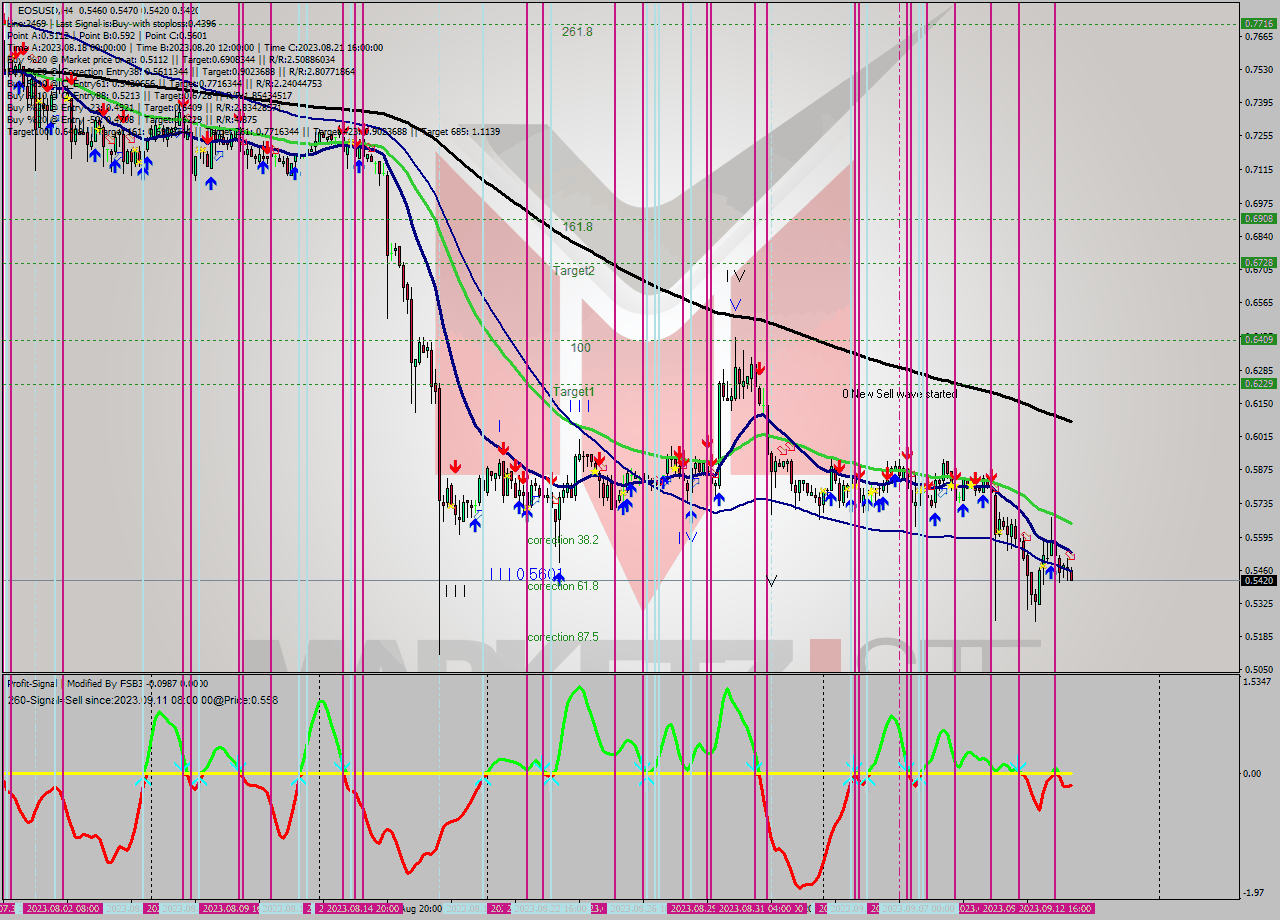Click the 0.6229 price level tag

pyautogui.click(x=1256, y=383)
